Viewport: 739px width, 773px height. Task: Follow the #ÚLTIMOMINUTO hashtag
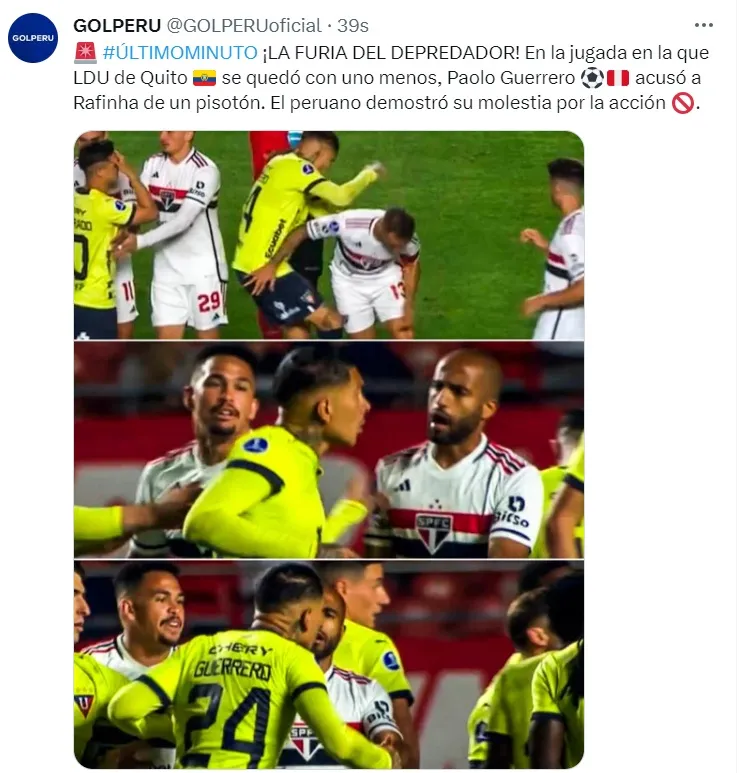180,53
